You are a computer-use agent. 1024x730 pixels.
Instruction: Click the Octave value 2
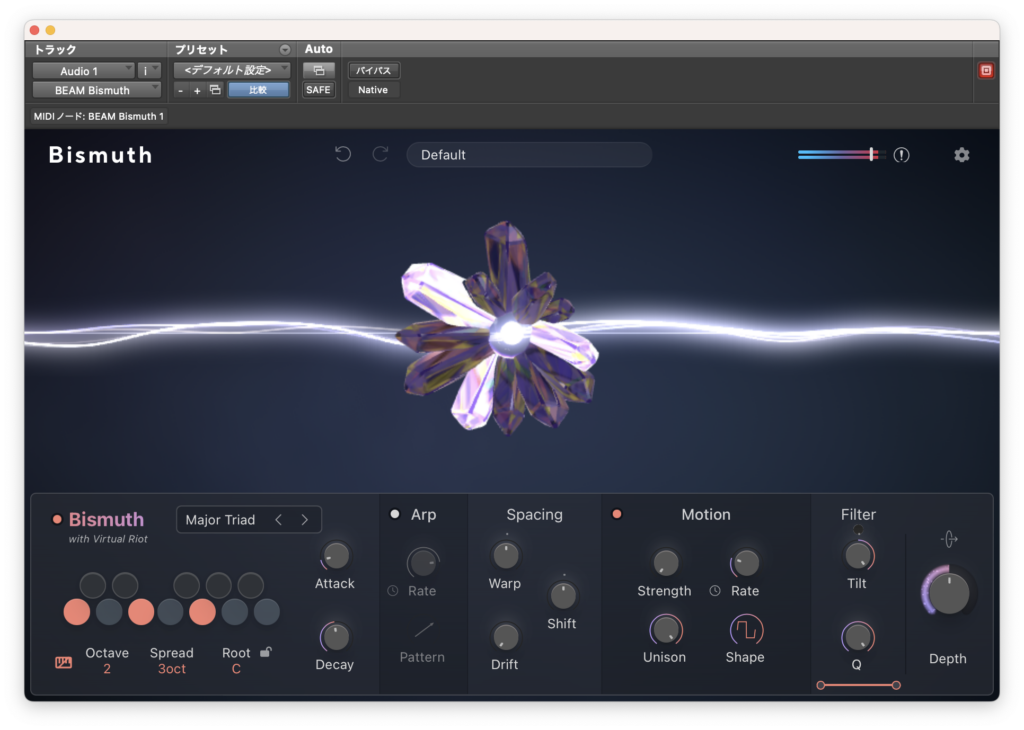106,669
